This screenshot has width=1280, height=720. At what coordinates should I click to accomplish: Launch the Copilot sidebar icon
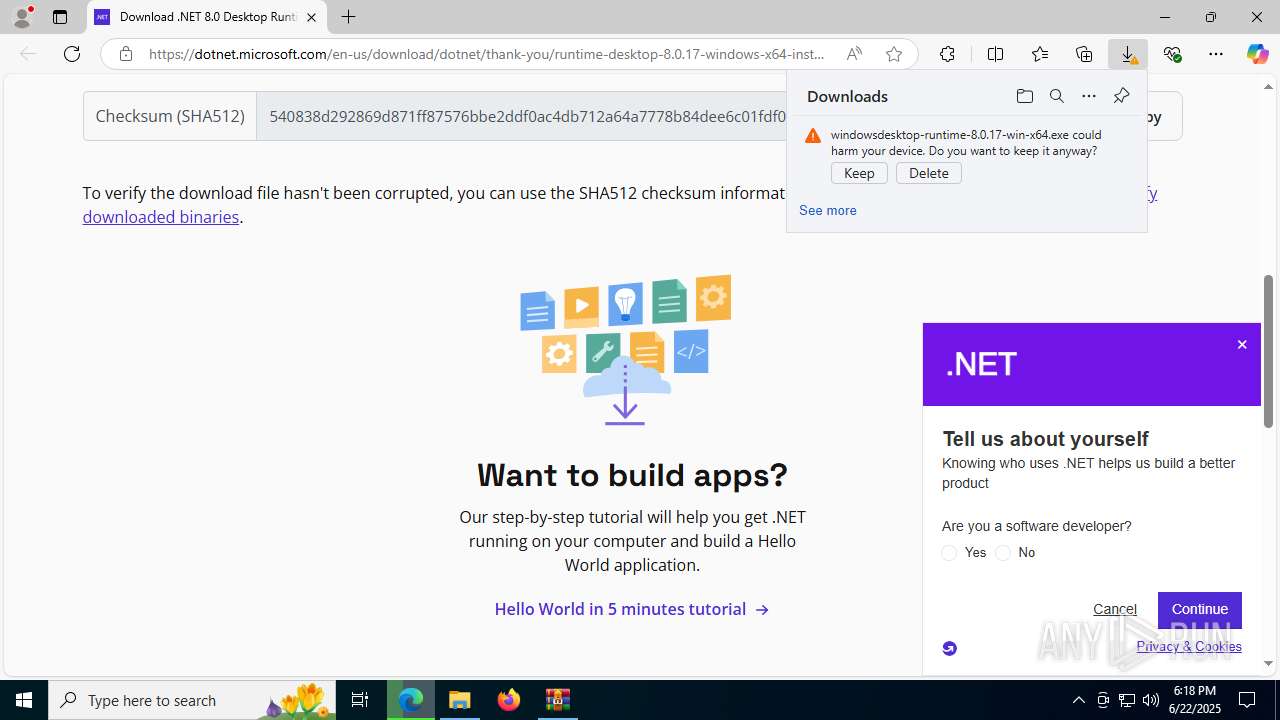pos(1257,54)
